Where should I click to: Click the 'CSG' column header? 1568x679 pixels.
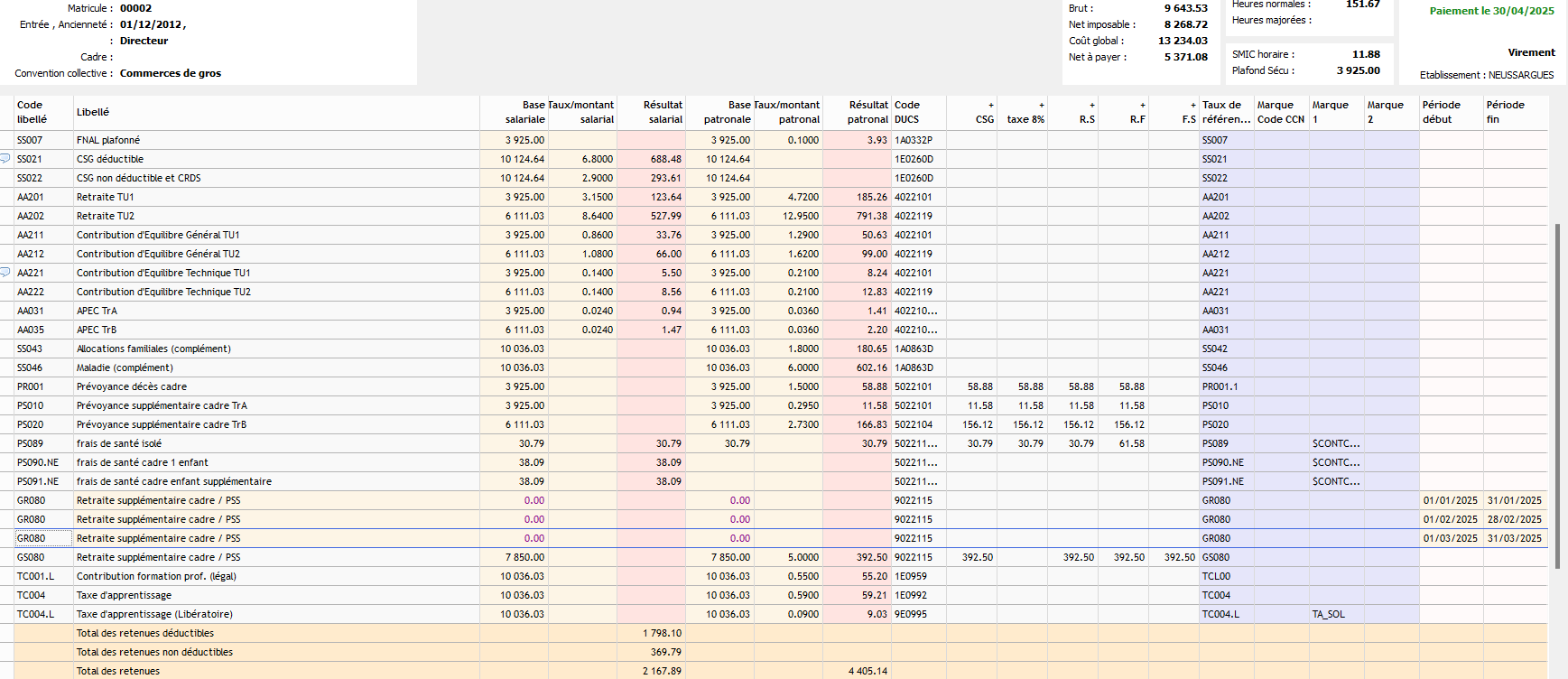coord(971,112)
